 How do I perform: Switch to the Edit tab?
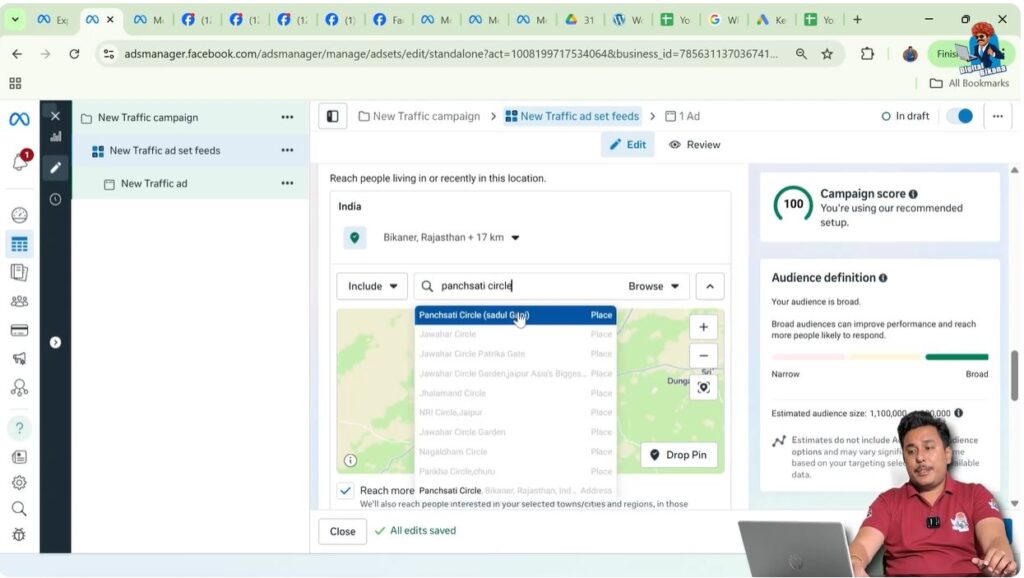pyautogui.click(x=628, y=145)
